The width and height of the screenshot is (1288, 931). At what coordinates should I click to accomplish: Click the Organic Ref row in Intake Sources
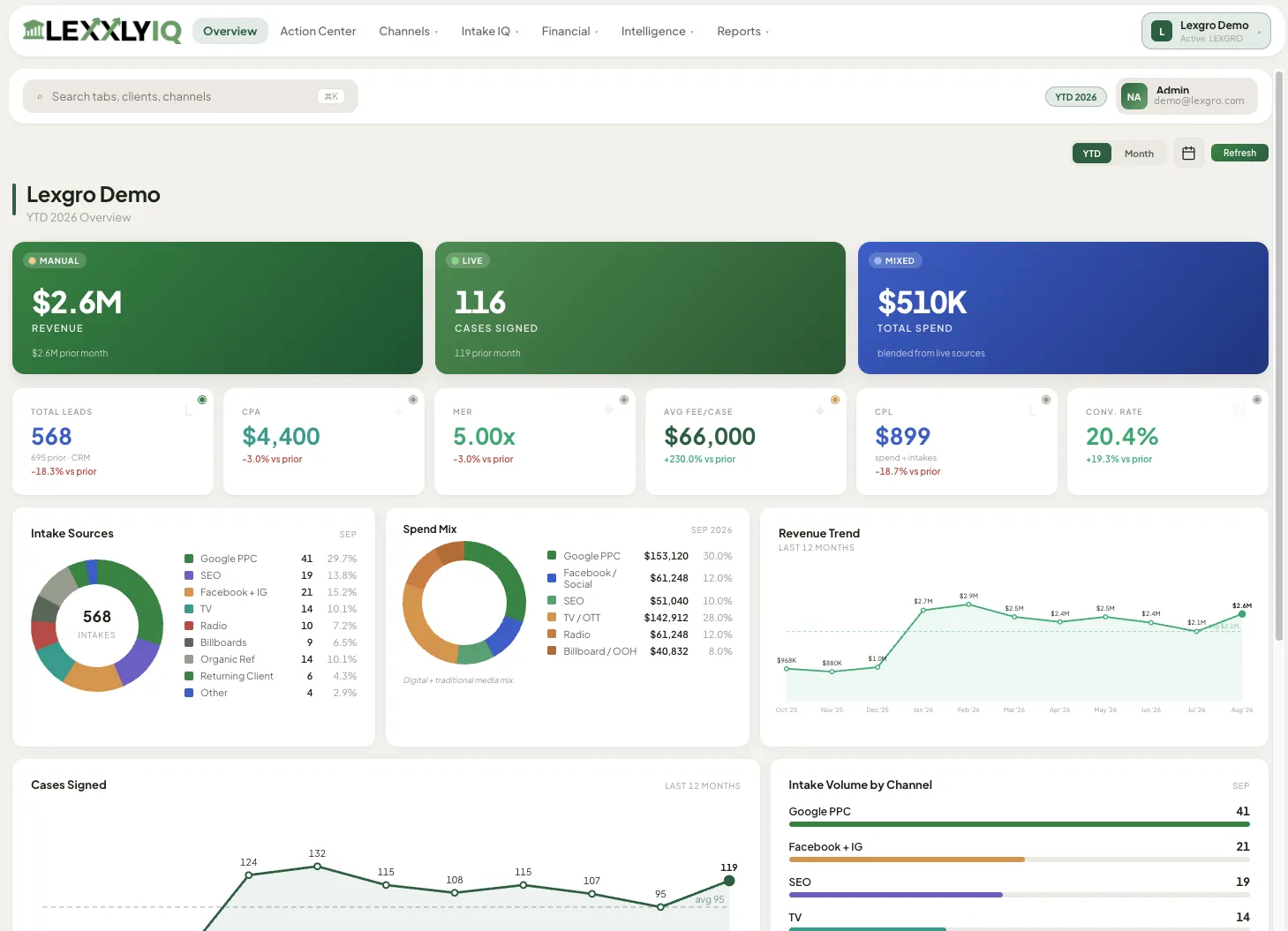[x=270, y=659]
